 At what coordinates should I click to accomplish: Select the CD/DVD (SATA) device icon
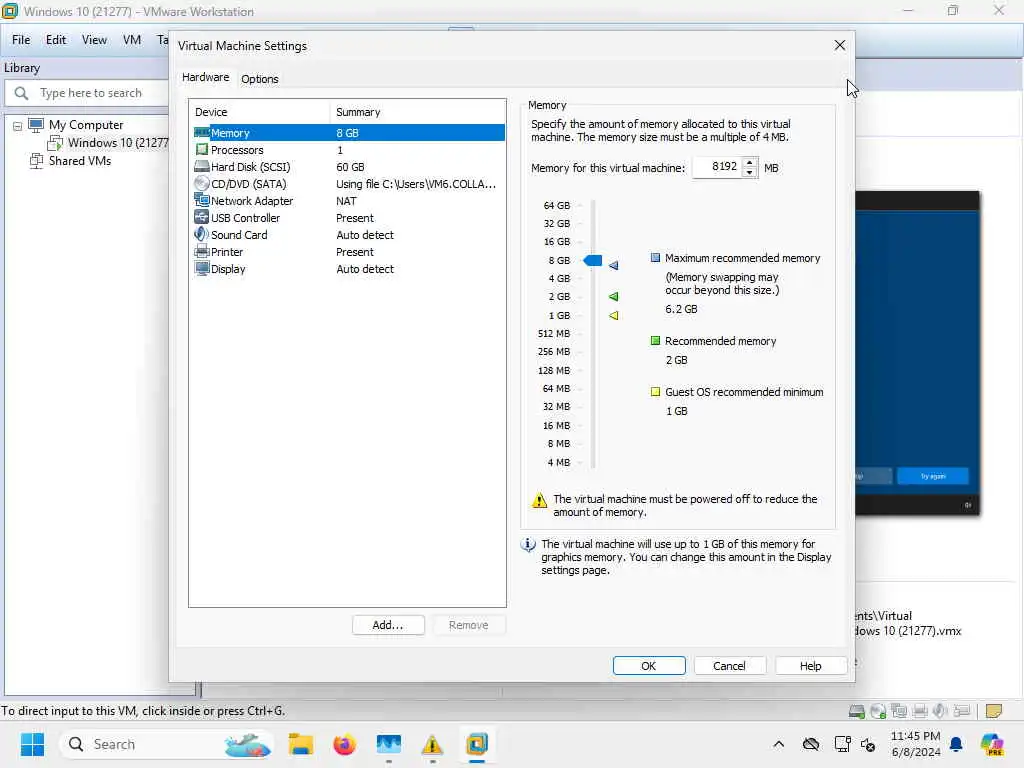(x=202, y=184)
